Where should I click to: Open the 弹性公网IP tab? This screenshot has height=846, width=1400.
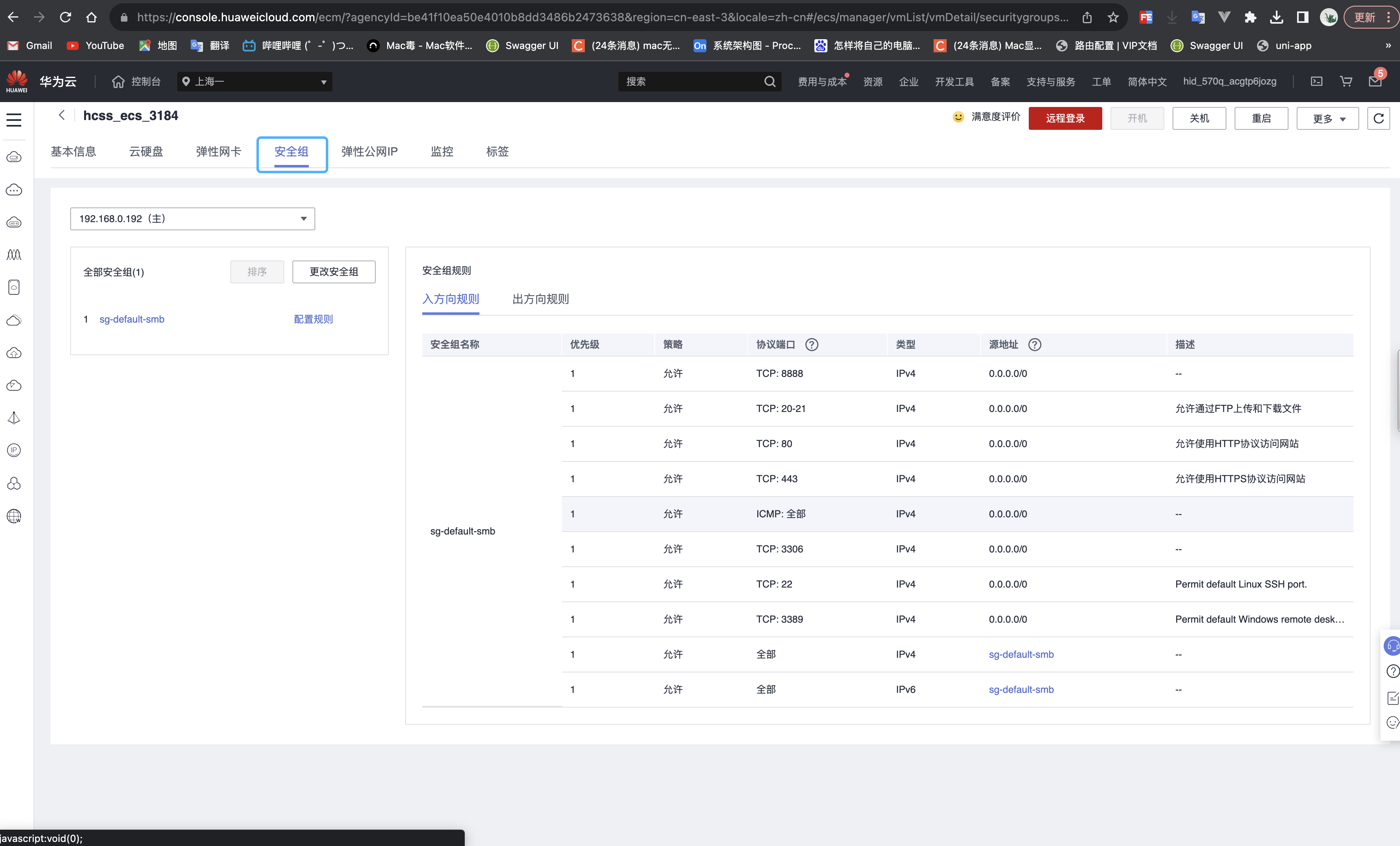369,152
